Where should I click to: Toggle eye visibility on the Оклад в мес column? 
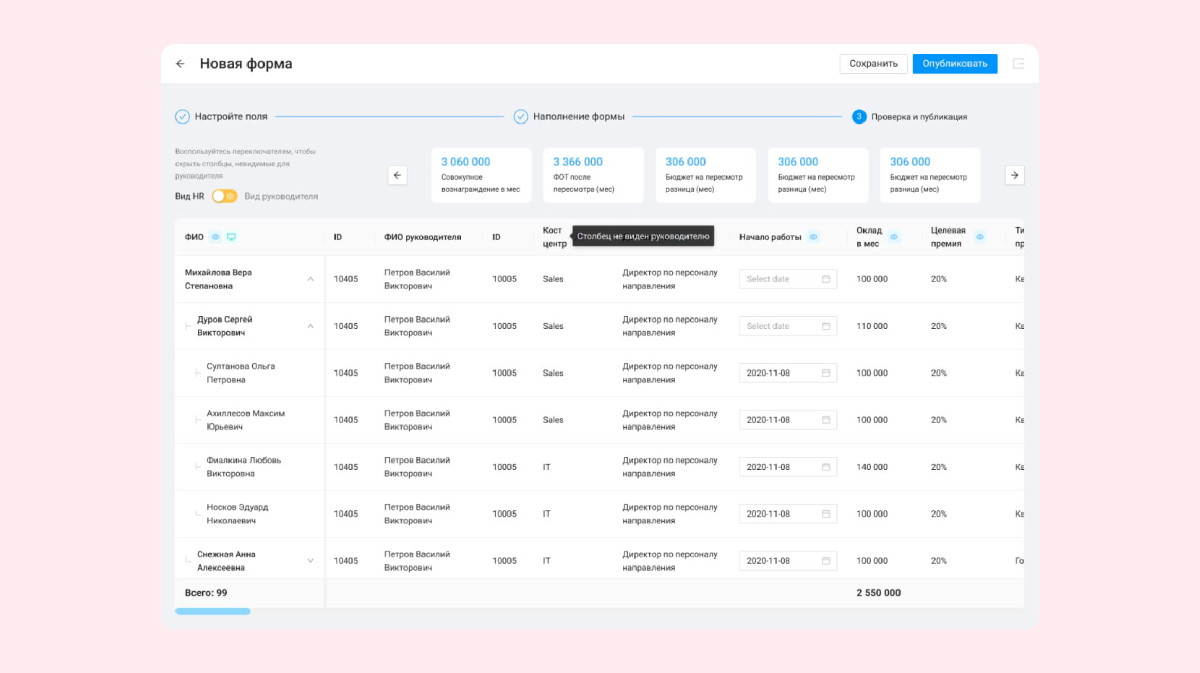[x=894, y=237]
